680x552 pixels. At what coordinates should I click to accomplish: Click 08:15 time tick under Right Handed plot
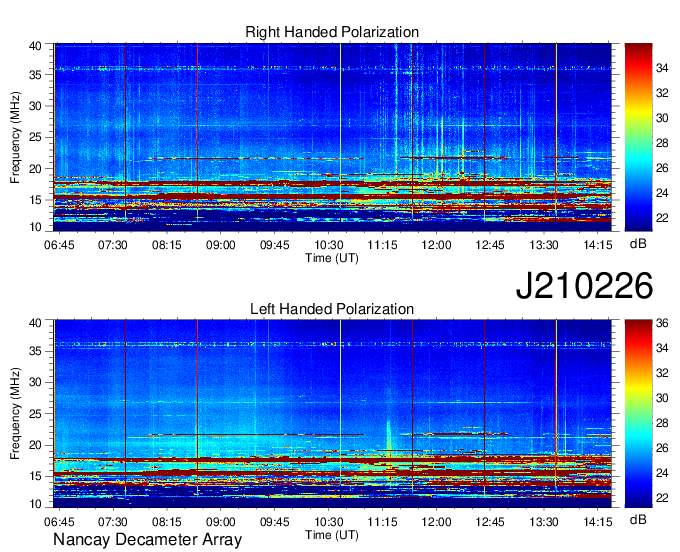pyautogui.click(x=167, y=245)
